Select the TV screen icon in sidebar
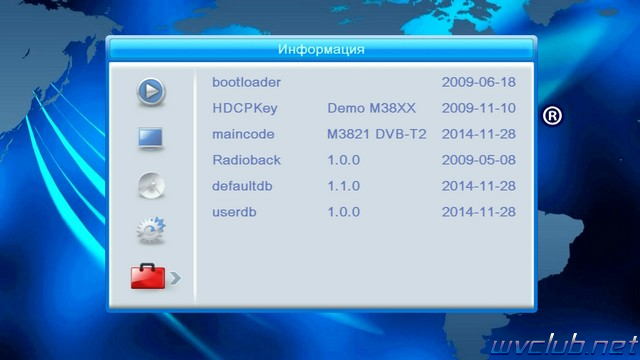 pos(151,138)
